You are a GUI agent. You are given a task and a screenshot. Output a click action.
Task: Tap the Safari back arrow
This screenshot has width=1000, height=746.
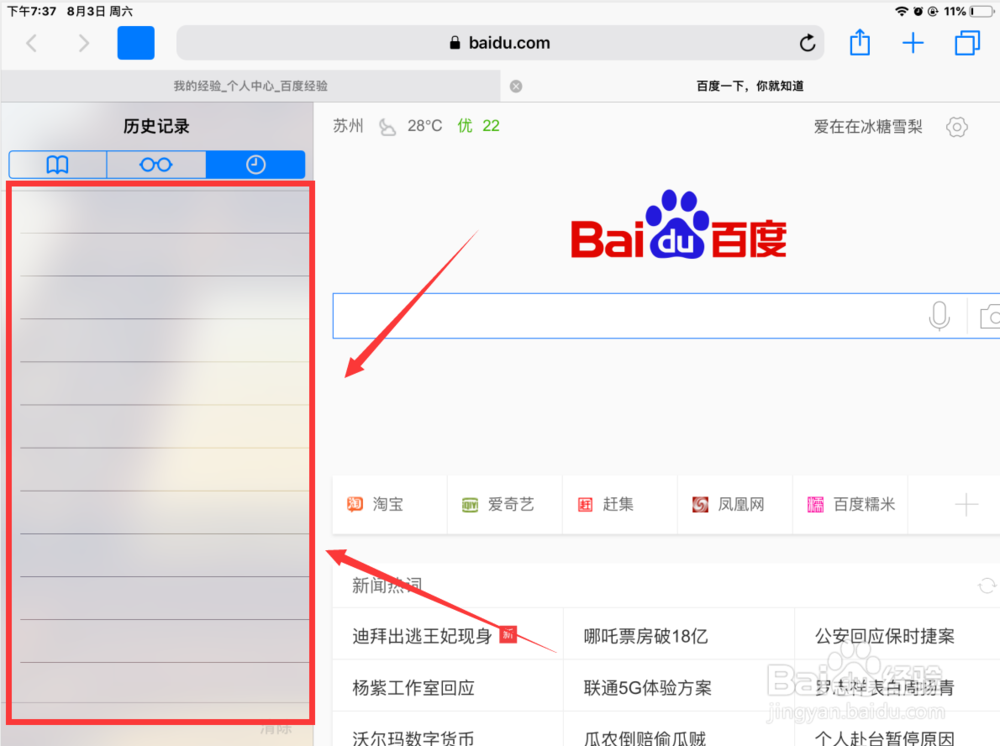[31, 43]
